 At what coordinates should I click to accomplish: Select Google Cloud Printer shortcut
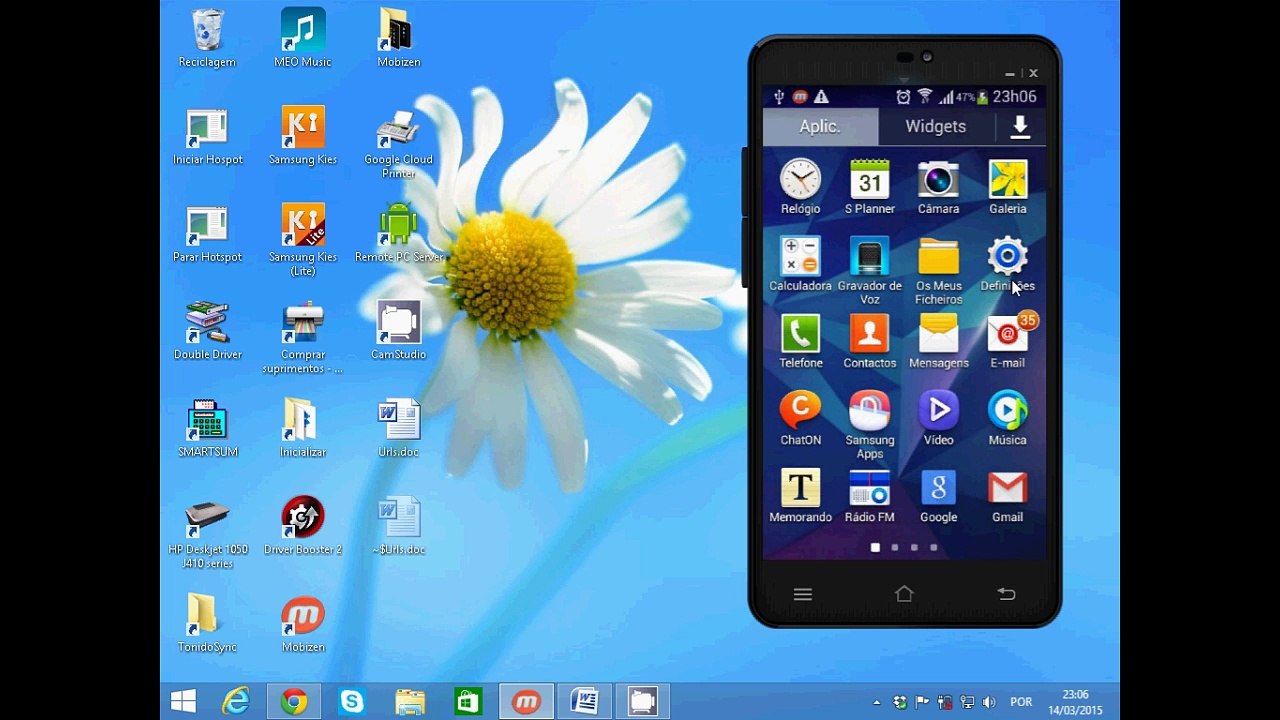coord(399,143)
